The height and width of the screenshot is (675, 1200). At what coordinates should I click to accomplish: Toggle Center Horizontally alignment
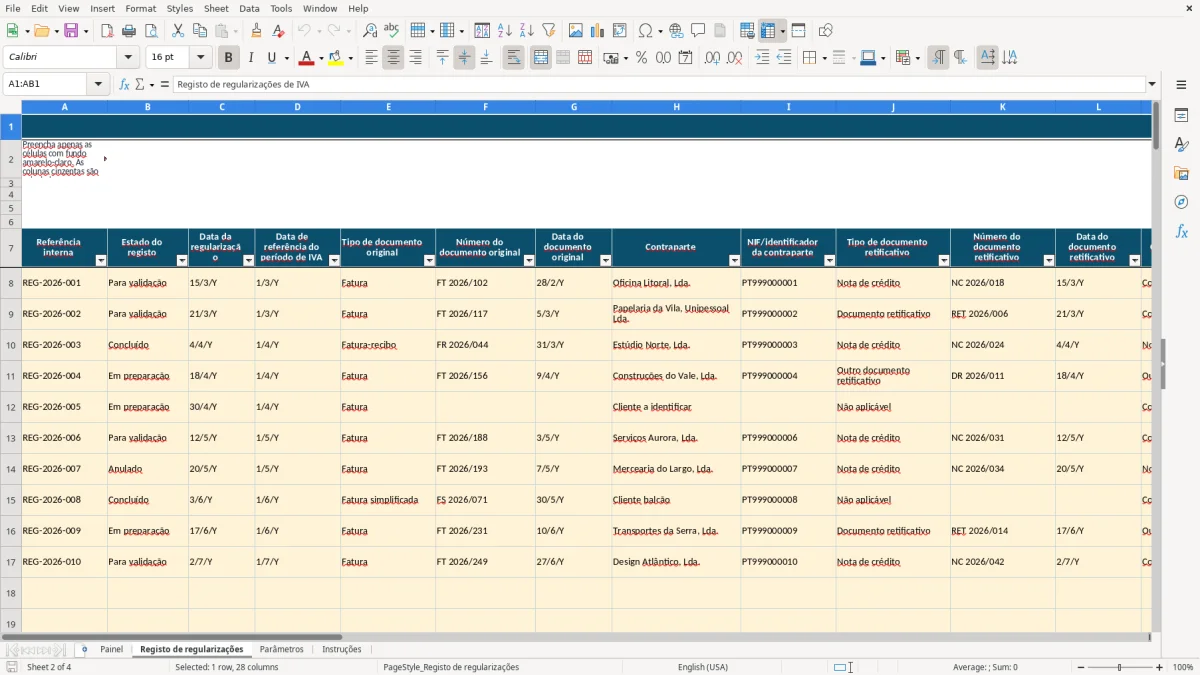coord(393,58)
